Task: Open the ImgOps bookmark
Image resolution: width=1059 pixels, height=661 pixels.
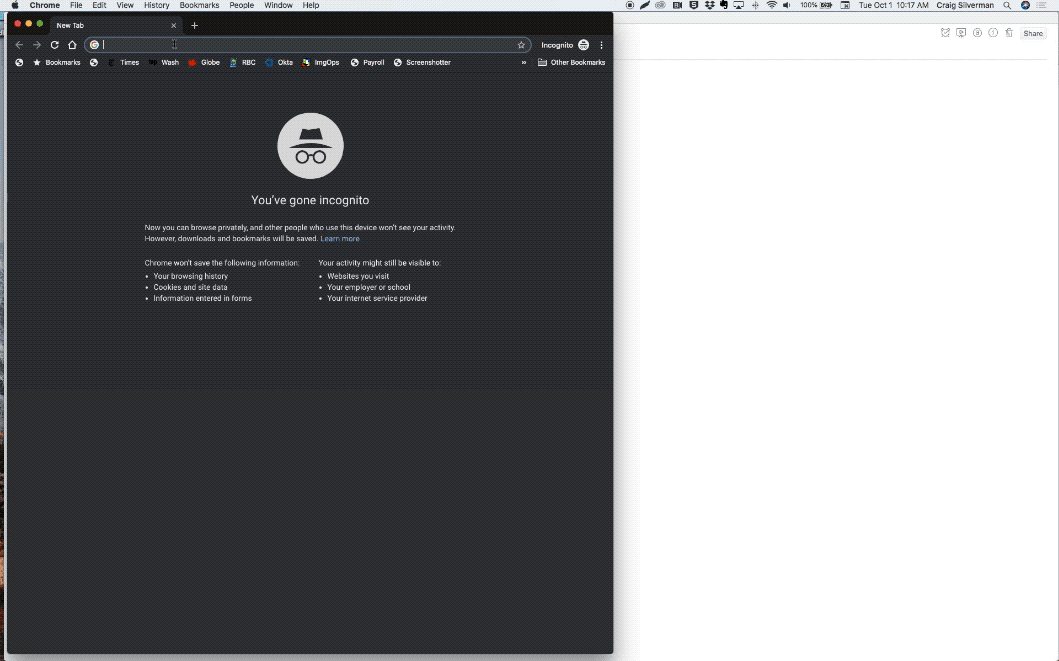Action: [x=321, y=63]
